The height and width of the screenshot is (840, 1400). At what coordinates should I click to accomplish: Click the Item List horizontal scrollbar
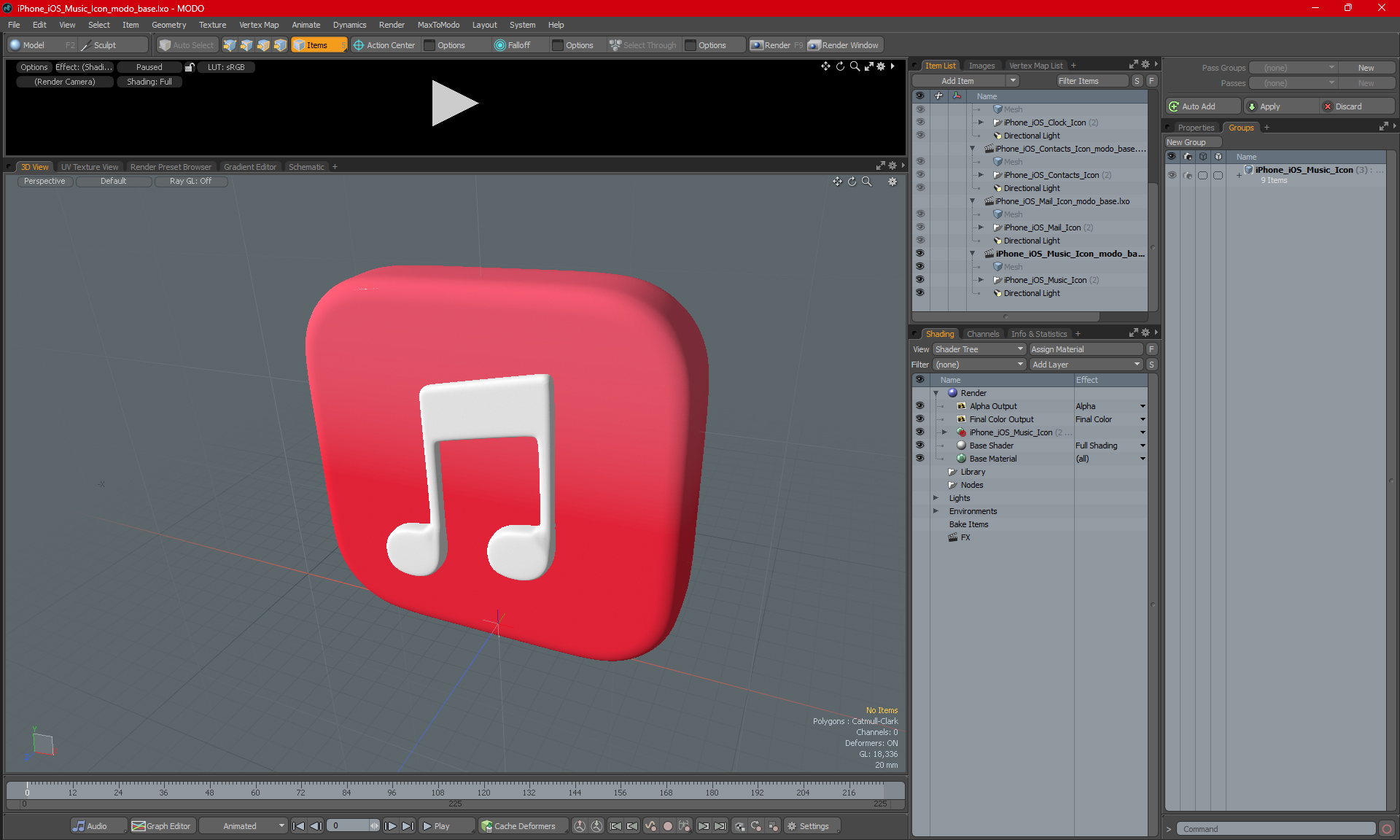1006,316
